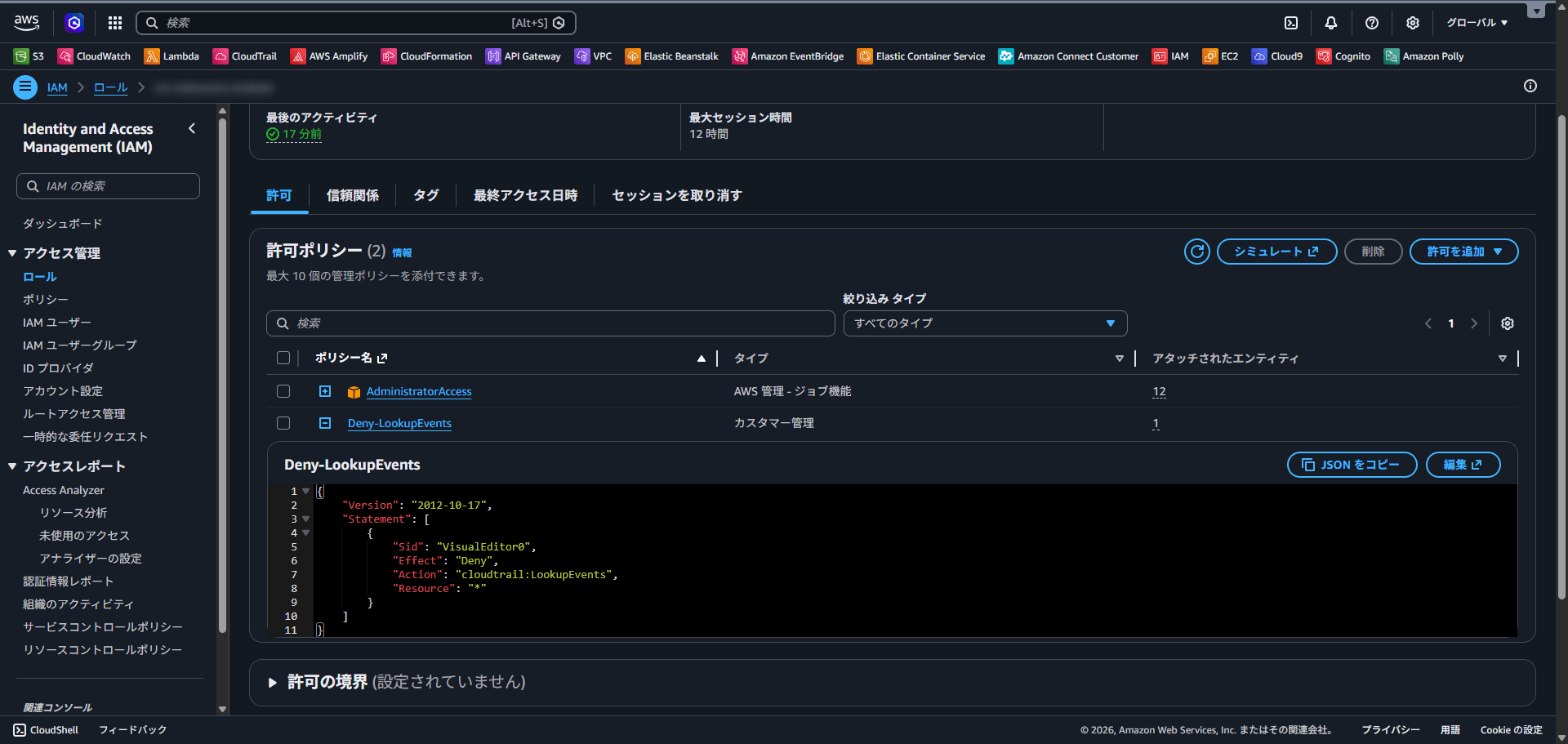This screenshot has height=744, width=1568.
Task: Switch to the 信頼関係 tab
Action: click(x=353, y=195)
